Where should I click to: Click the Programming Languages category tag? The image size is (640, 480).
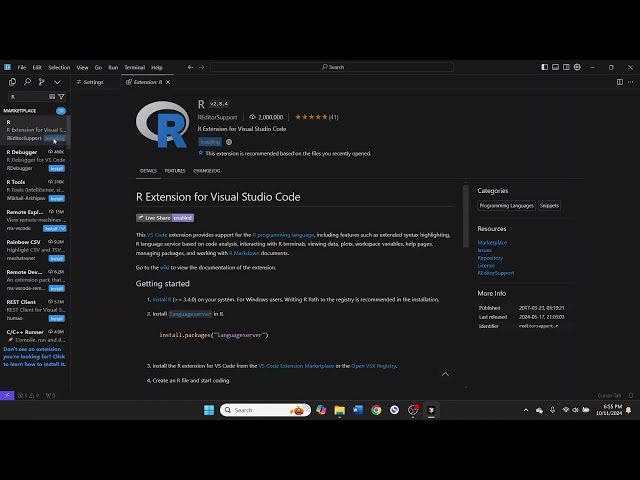coord(506,206)
